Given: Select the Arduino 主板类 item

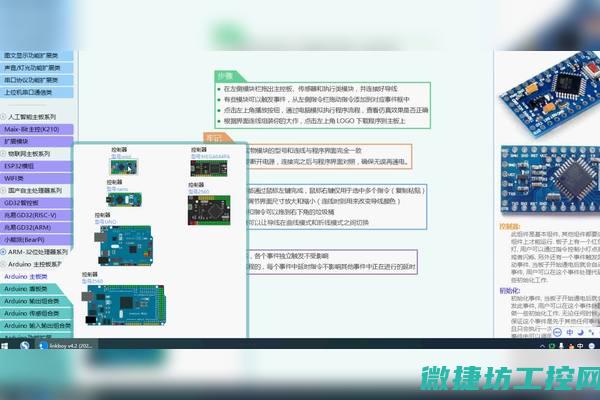Looking at the screenshot, I should point(26,276).
